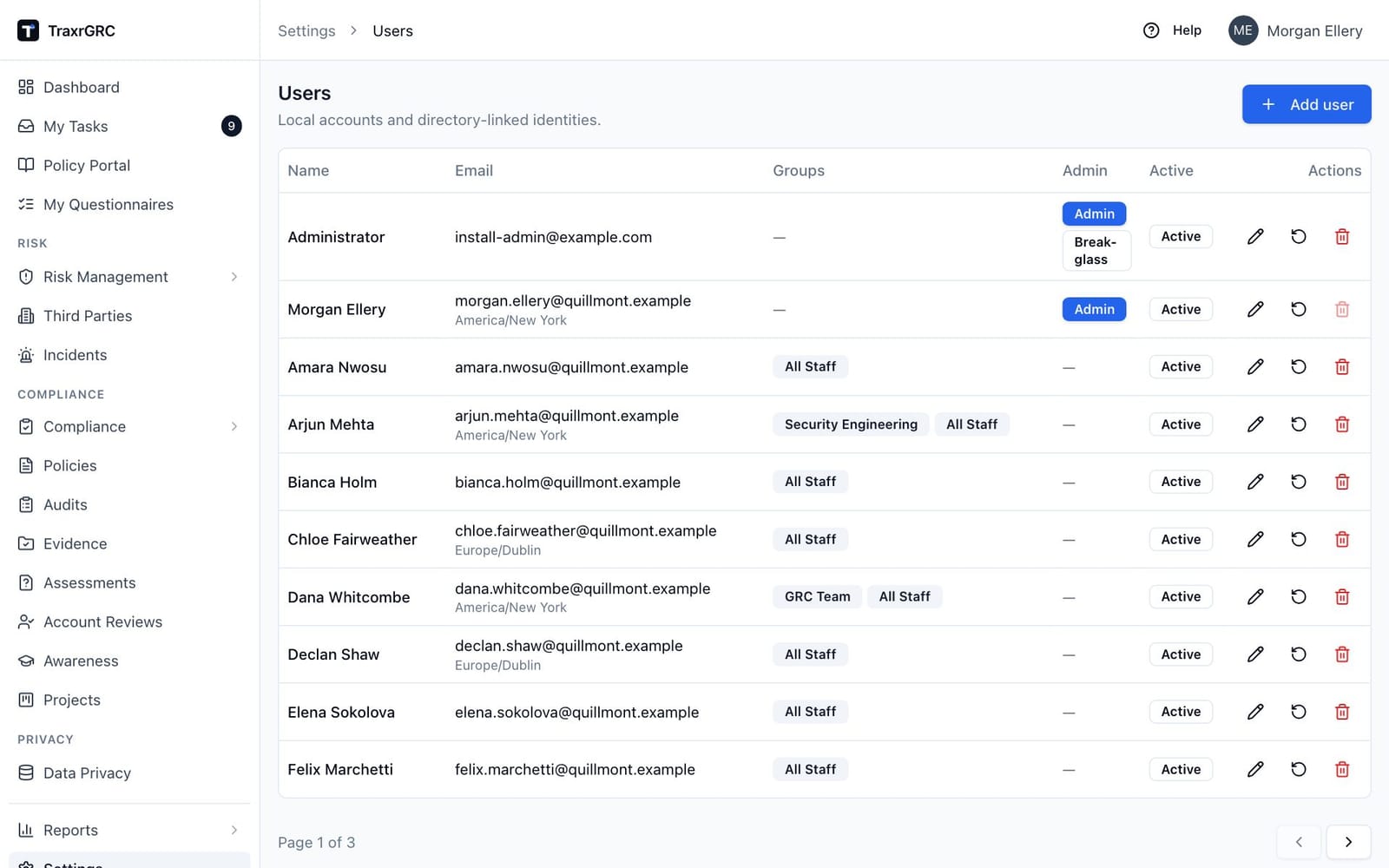Toggle Active status for Chloe Fairweather
The width and height of the screenshot is (1389, 868).
tap(1181, 539)
